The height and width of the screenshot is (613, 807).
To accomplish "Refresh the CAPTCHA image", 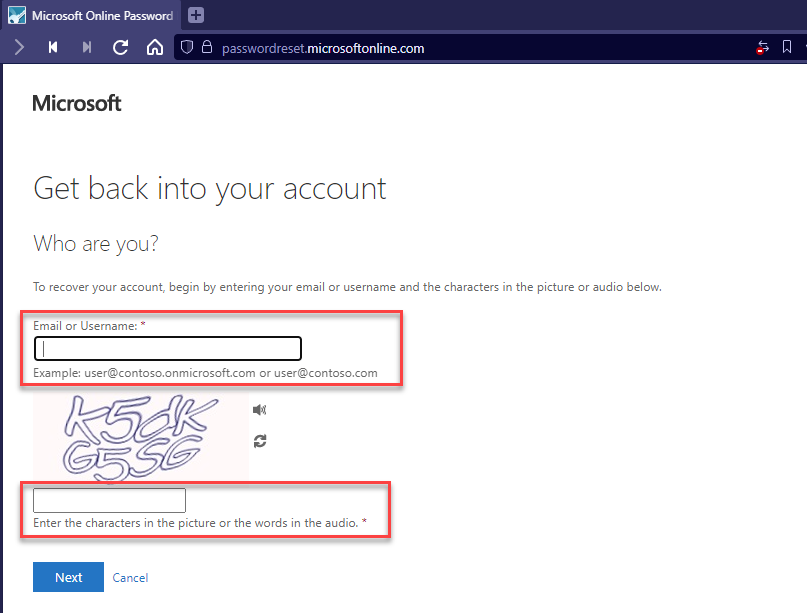I will click(x=260, y=441).
